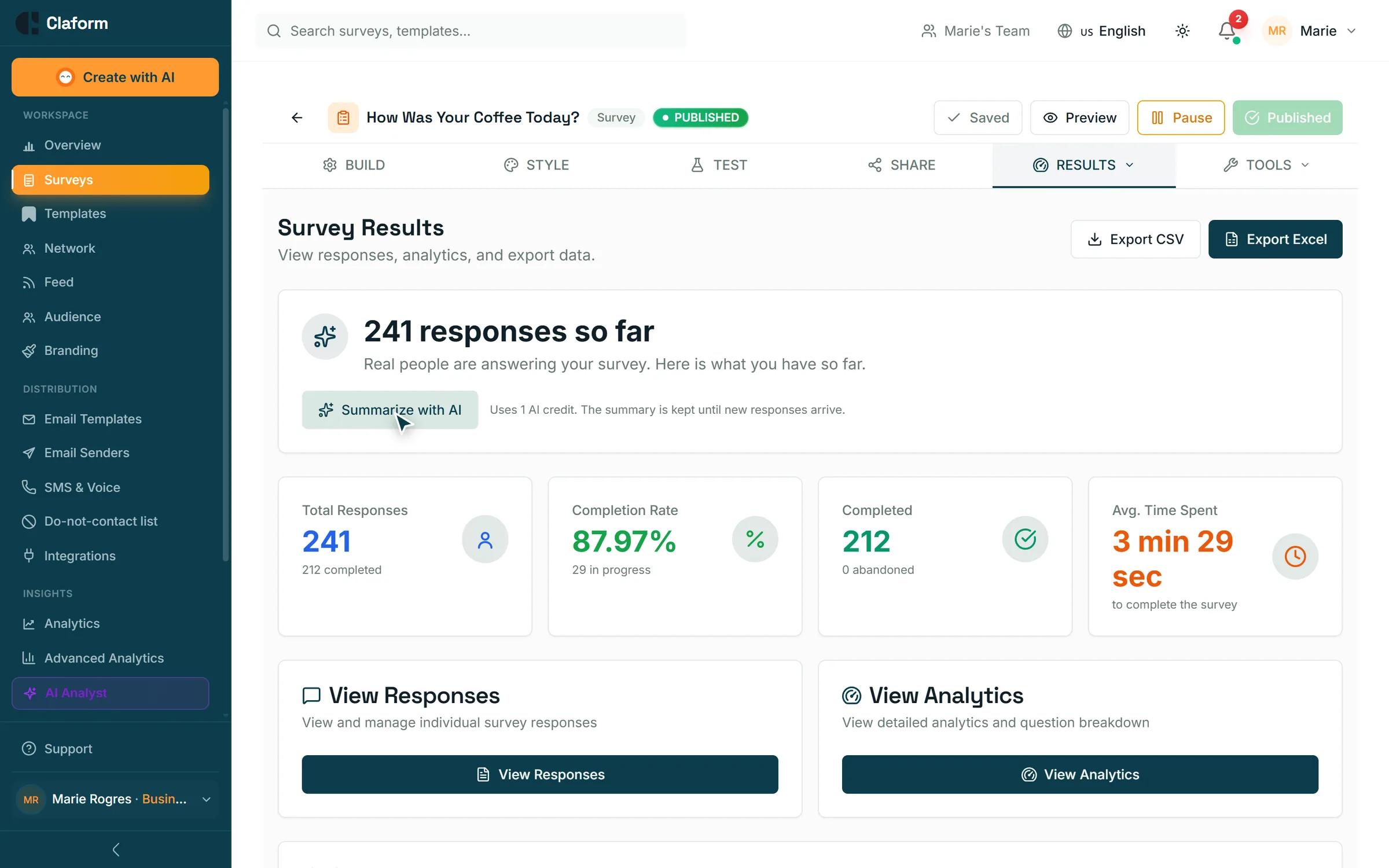Image resolution: width=1389 pixels, height=868 pixels.
Task: Switch to the STYLE tab
Action: pyautogui.click(x=537, y=165)
